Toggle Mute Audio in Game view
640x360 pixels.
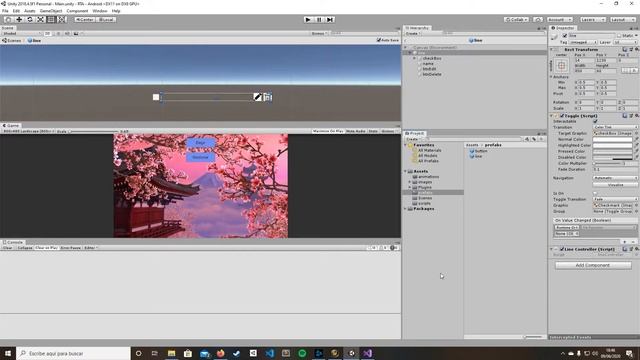pos(356,131)
